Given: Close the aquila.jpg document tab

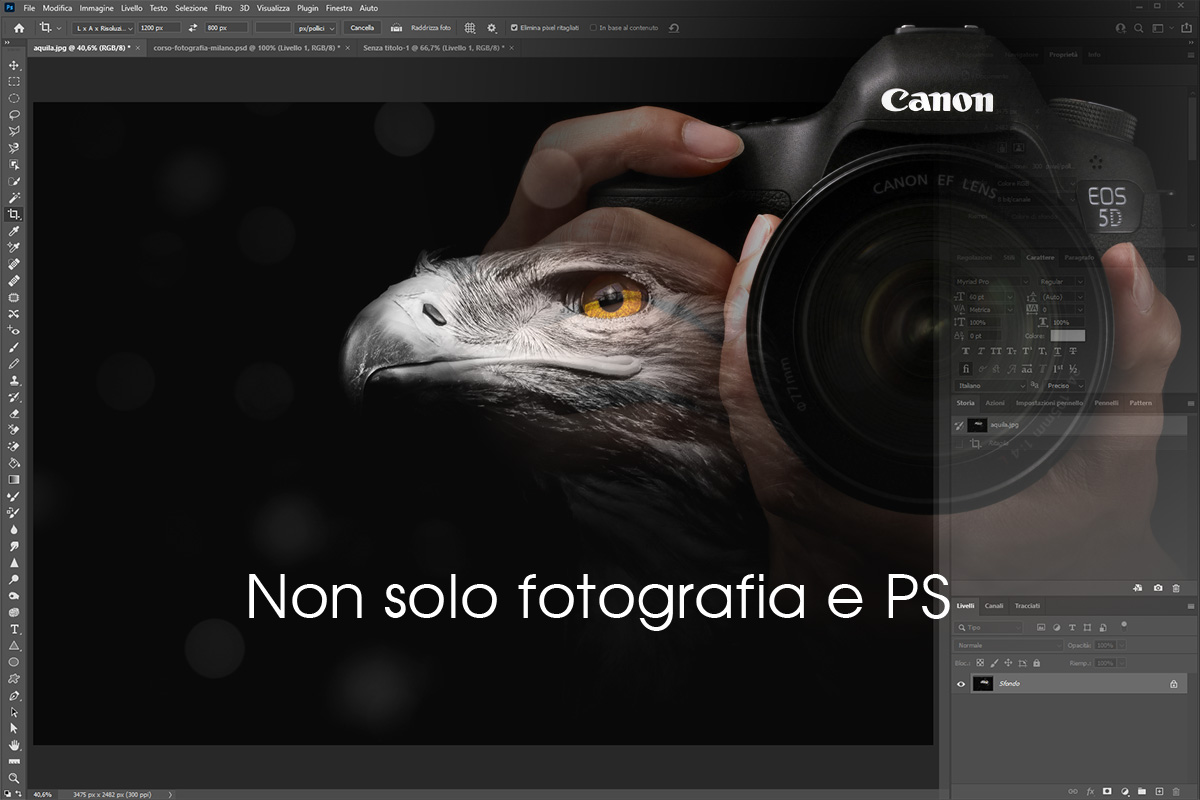Looking at the screenshot, I should click(x=139, y=47).
